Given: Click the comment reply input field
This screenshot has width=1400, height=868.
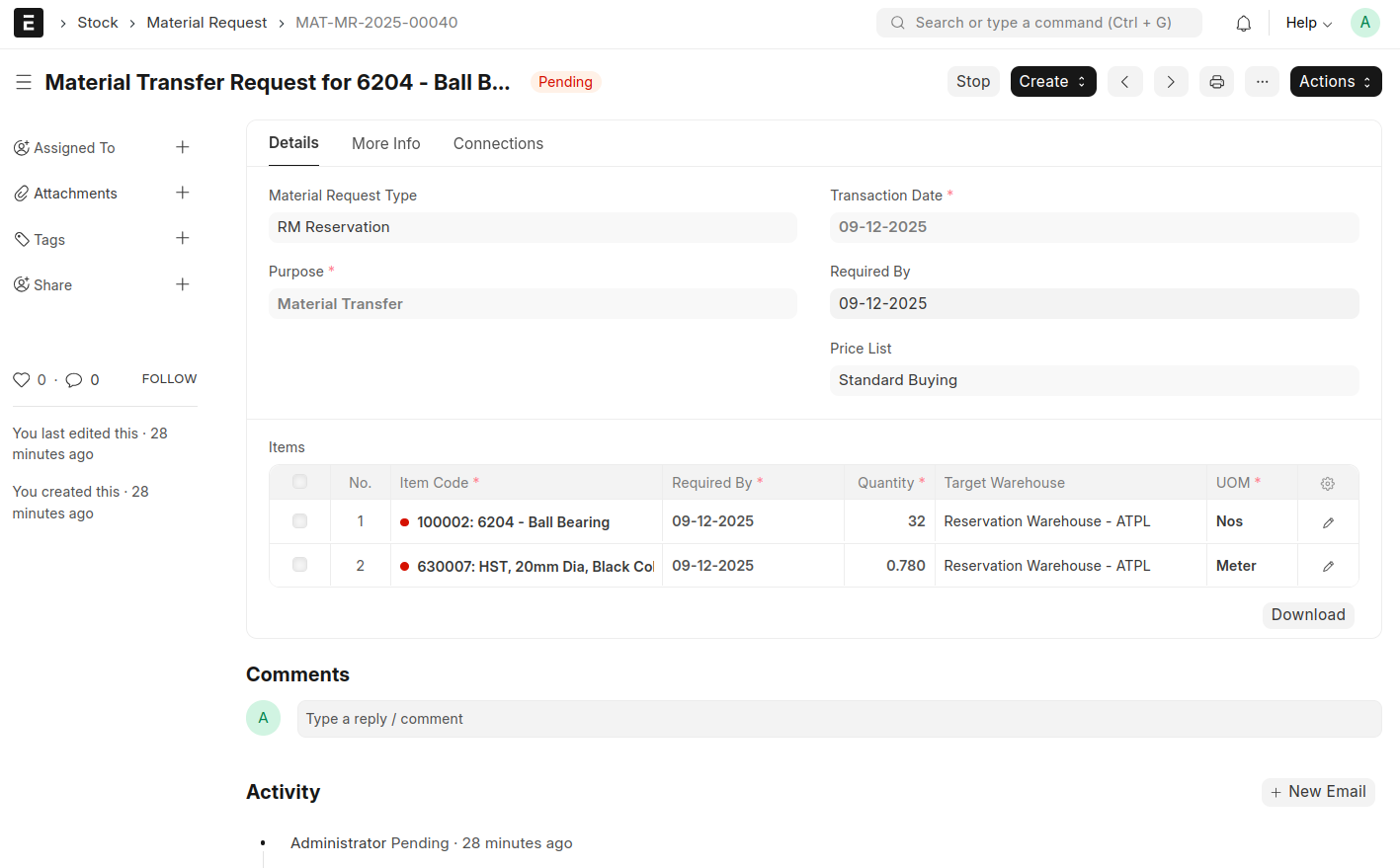Looking at the screenshot, I should coord(838,719).
